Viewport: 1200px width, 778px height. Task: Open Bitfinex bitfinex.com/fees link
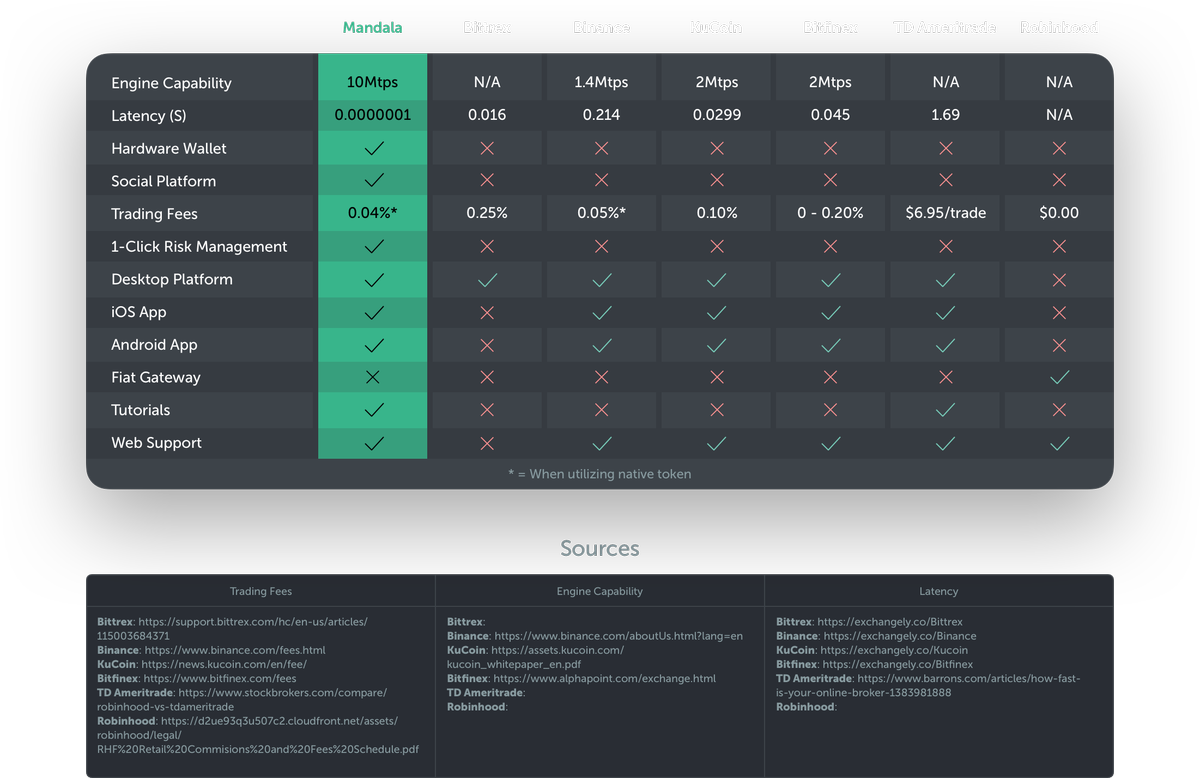220,678
